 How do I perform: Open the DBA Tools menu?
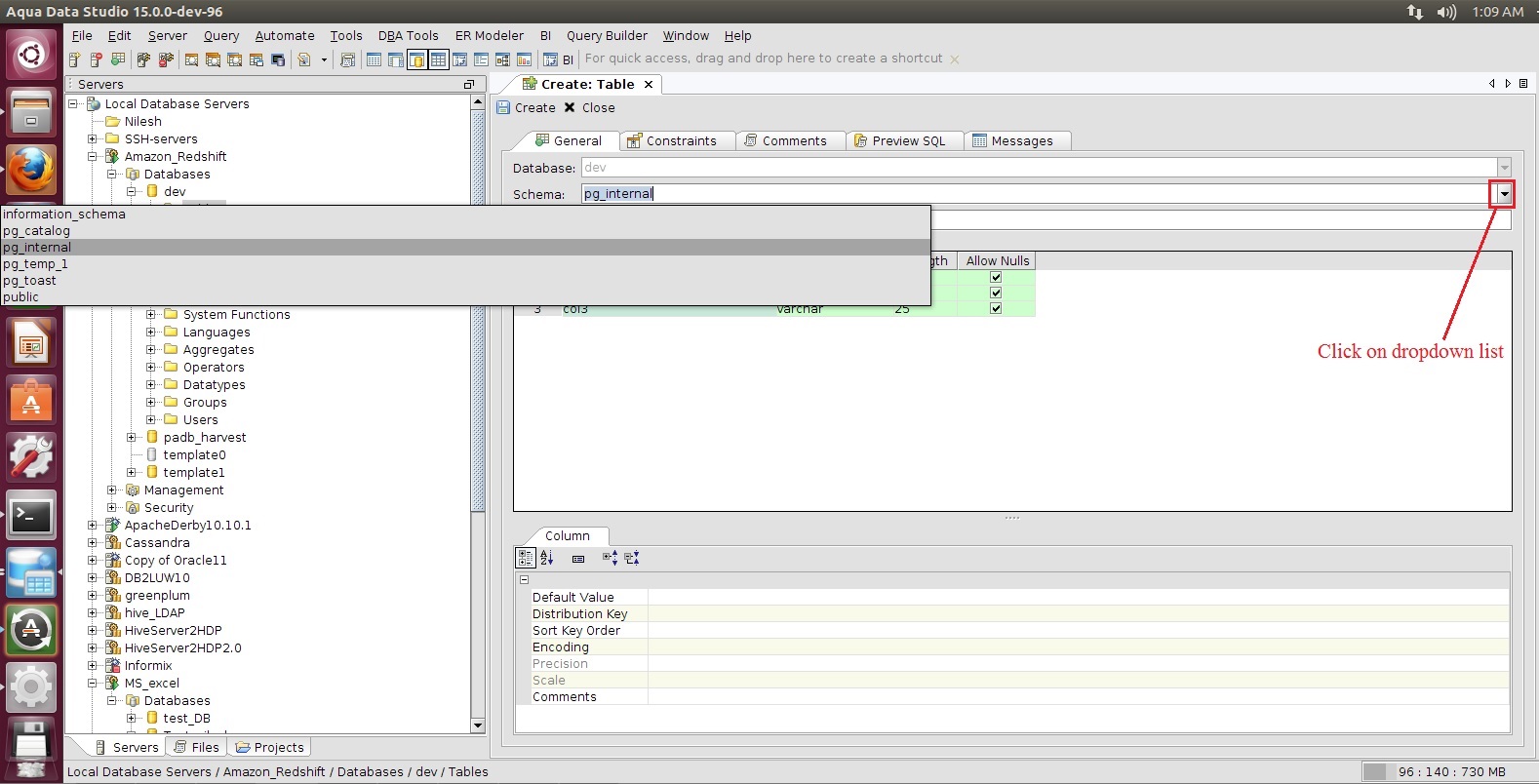coord(408,36)
